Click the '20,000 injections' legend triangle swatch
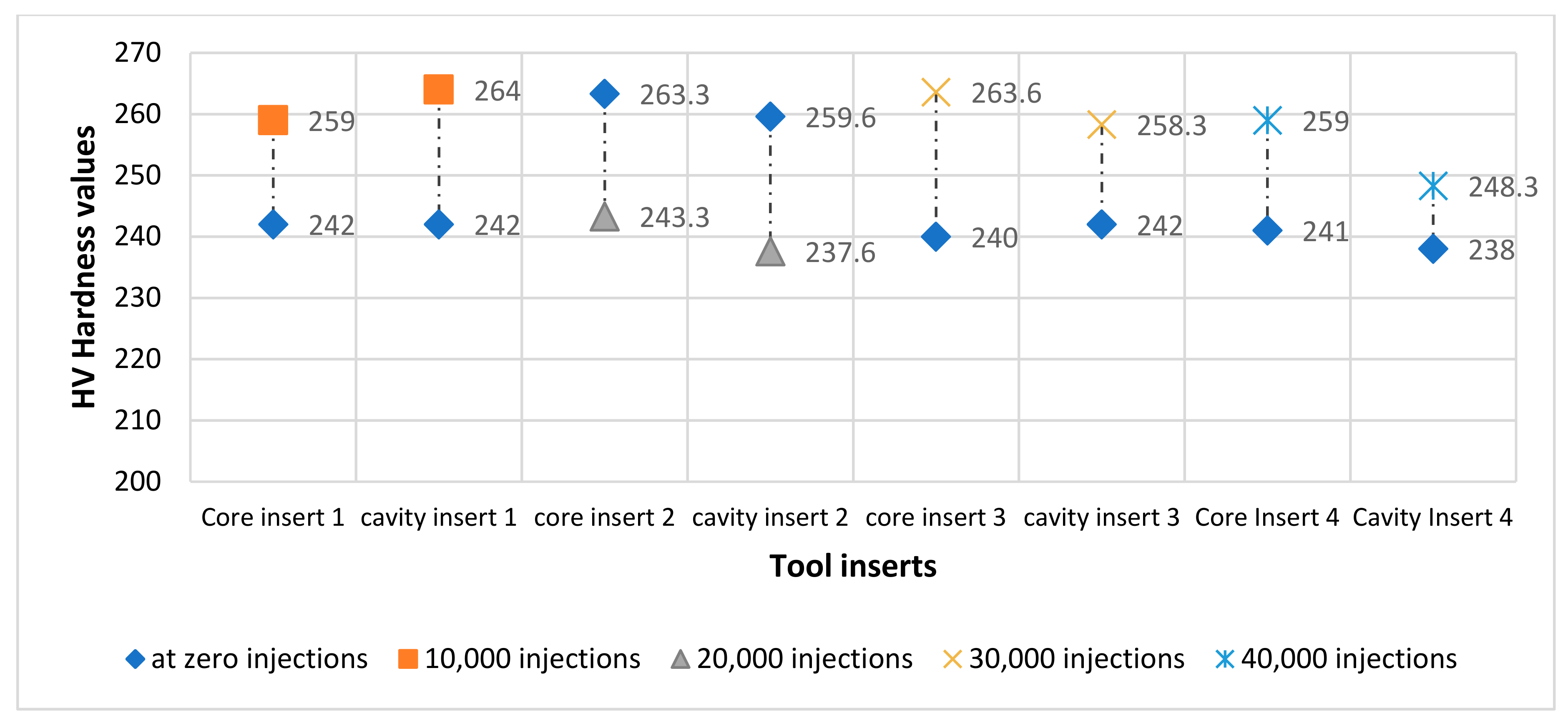Screen dimensions: 1568x721 coord(680,659)
